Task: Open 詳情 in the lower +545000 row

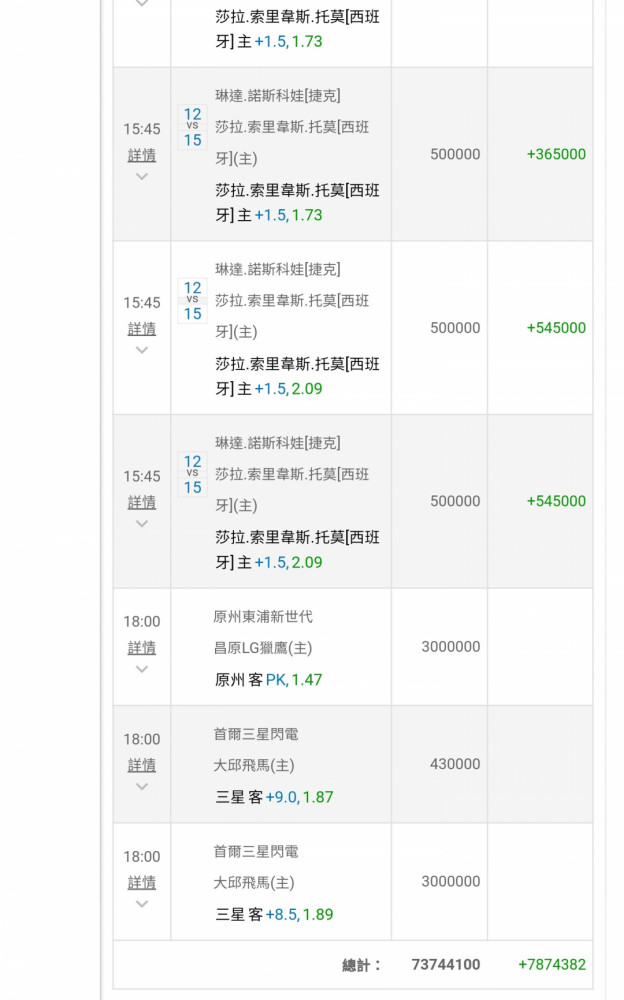Action: [142, 502]
